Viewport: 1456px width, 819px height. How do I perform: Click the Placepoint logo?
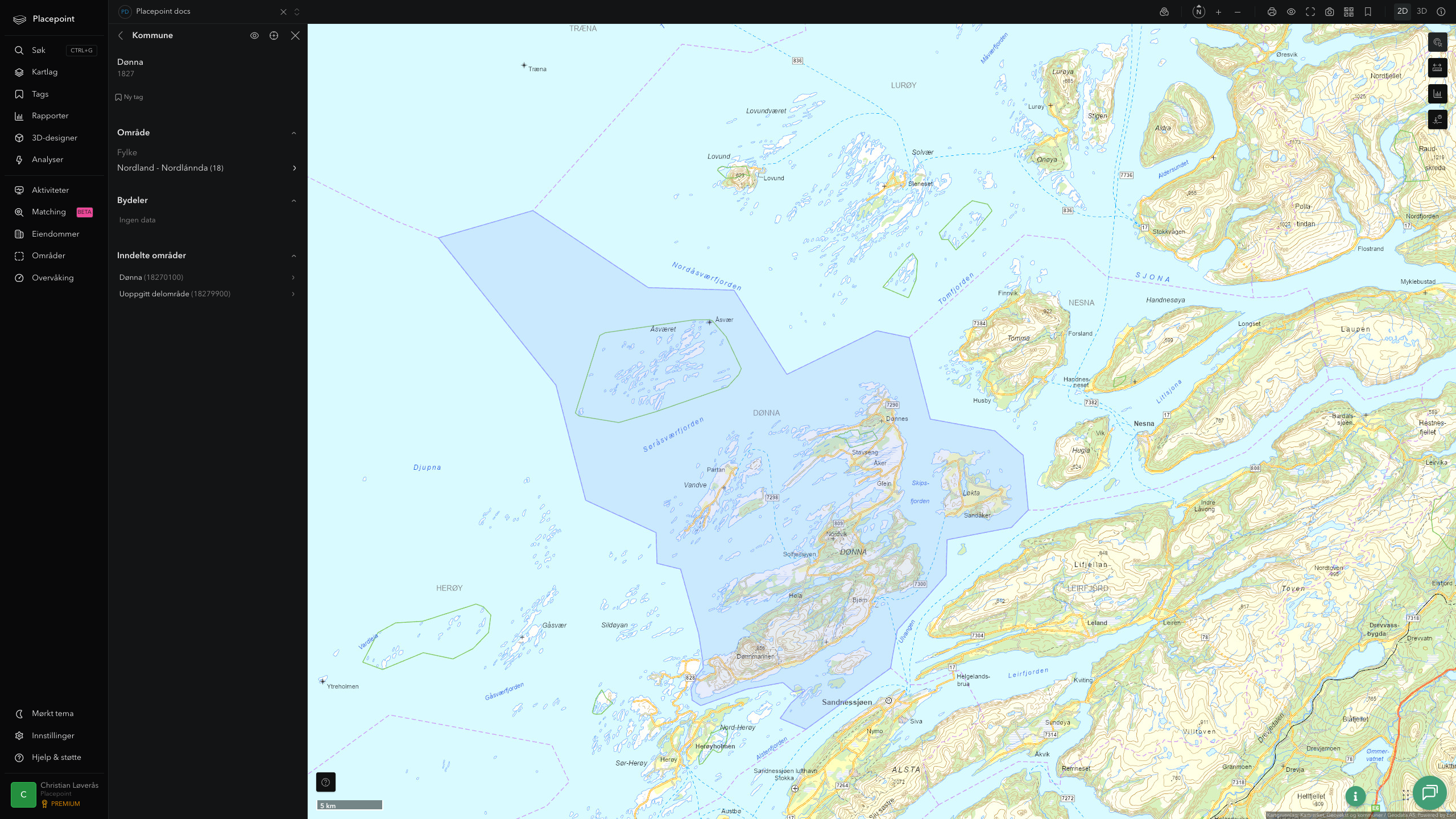pyautogui.click(x=44, y=19)
